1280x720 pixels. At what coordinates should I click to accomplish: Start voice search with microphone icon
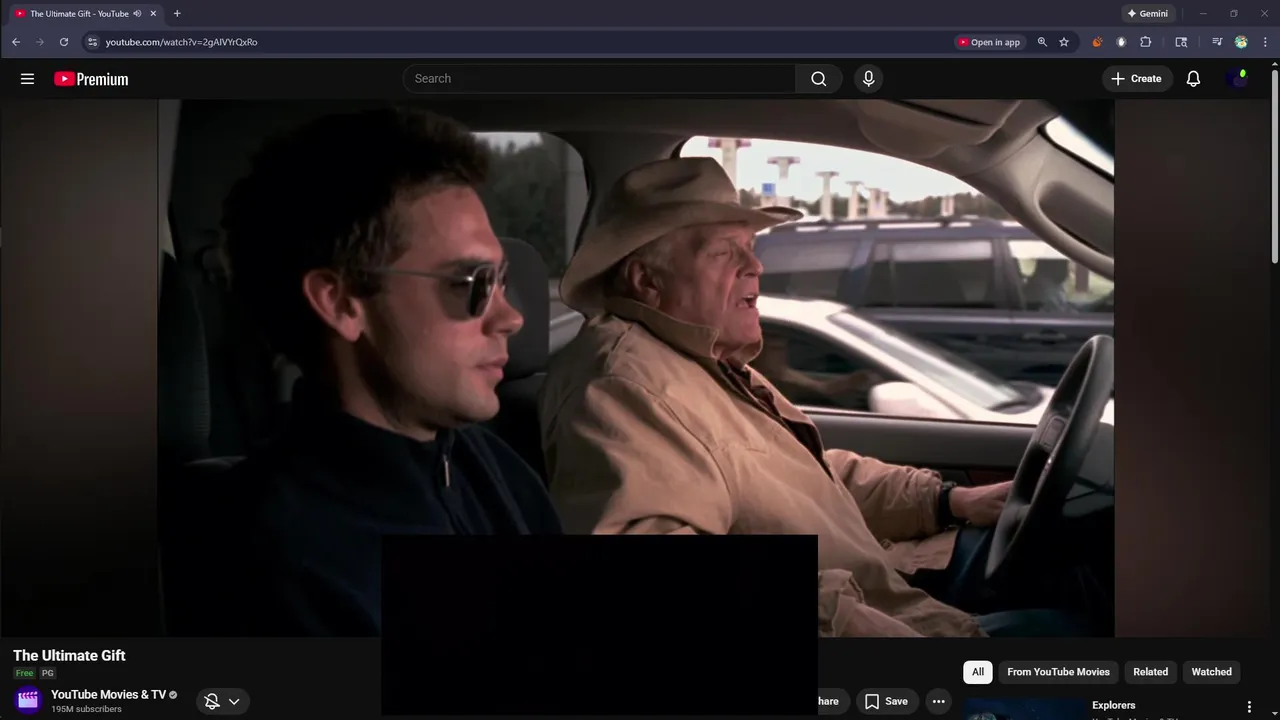pyautogui.click(x=868, y=79)
